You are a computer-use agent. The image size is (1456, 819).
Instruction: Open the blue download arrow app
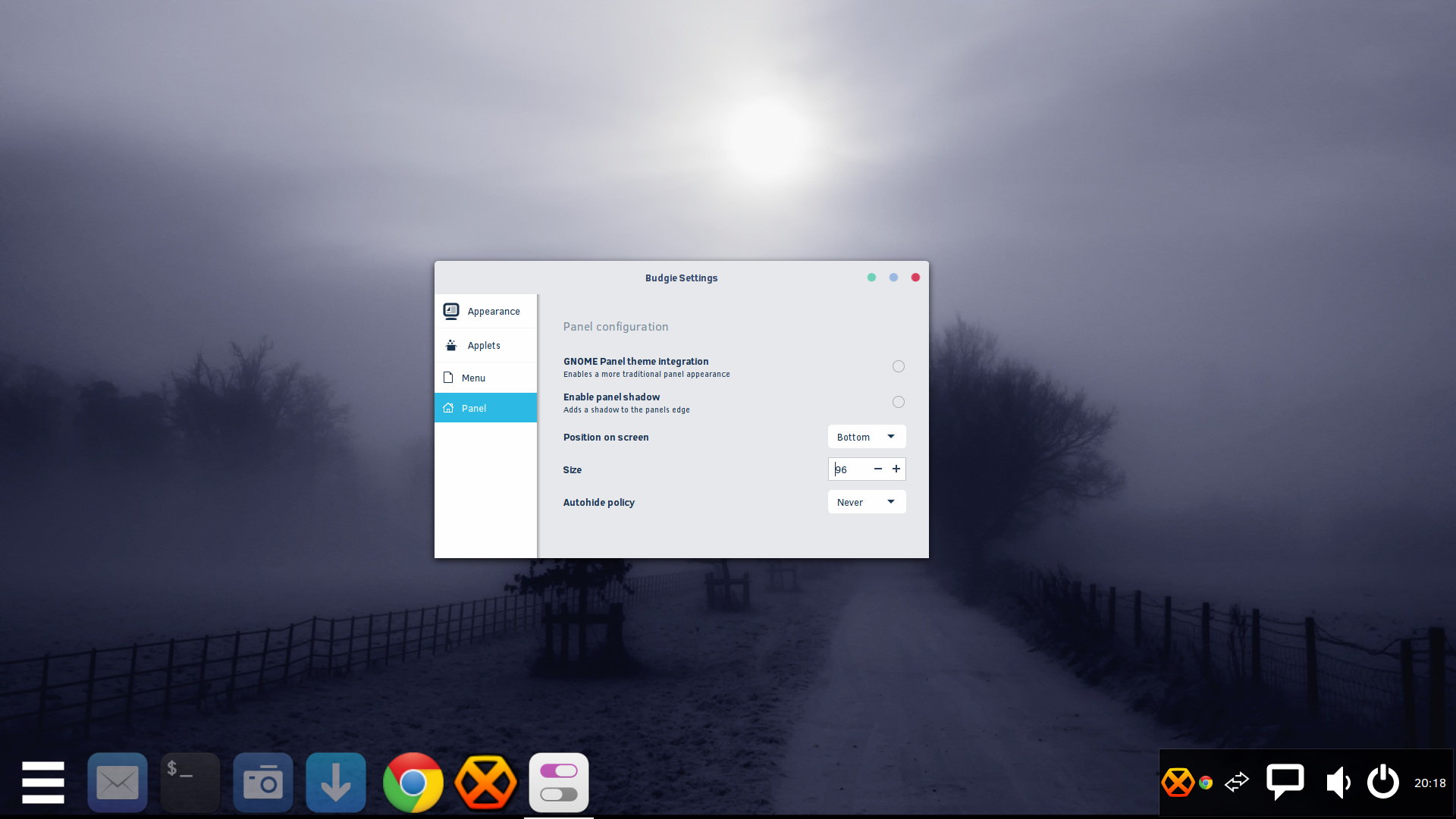[x=335, y=782]
